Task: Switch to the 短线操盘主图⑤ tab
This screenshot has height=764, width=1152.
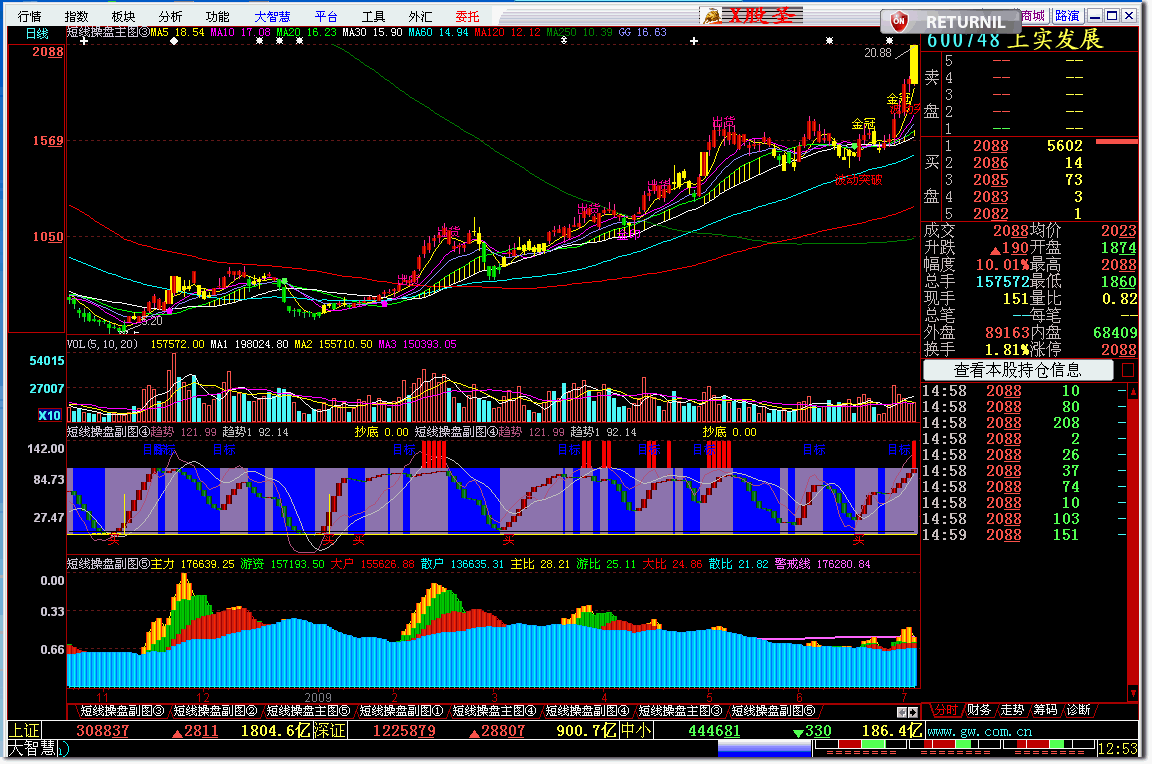Action: pyautogui.click(x=308, y=711)
